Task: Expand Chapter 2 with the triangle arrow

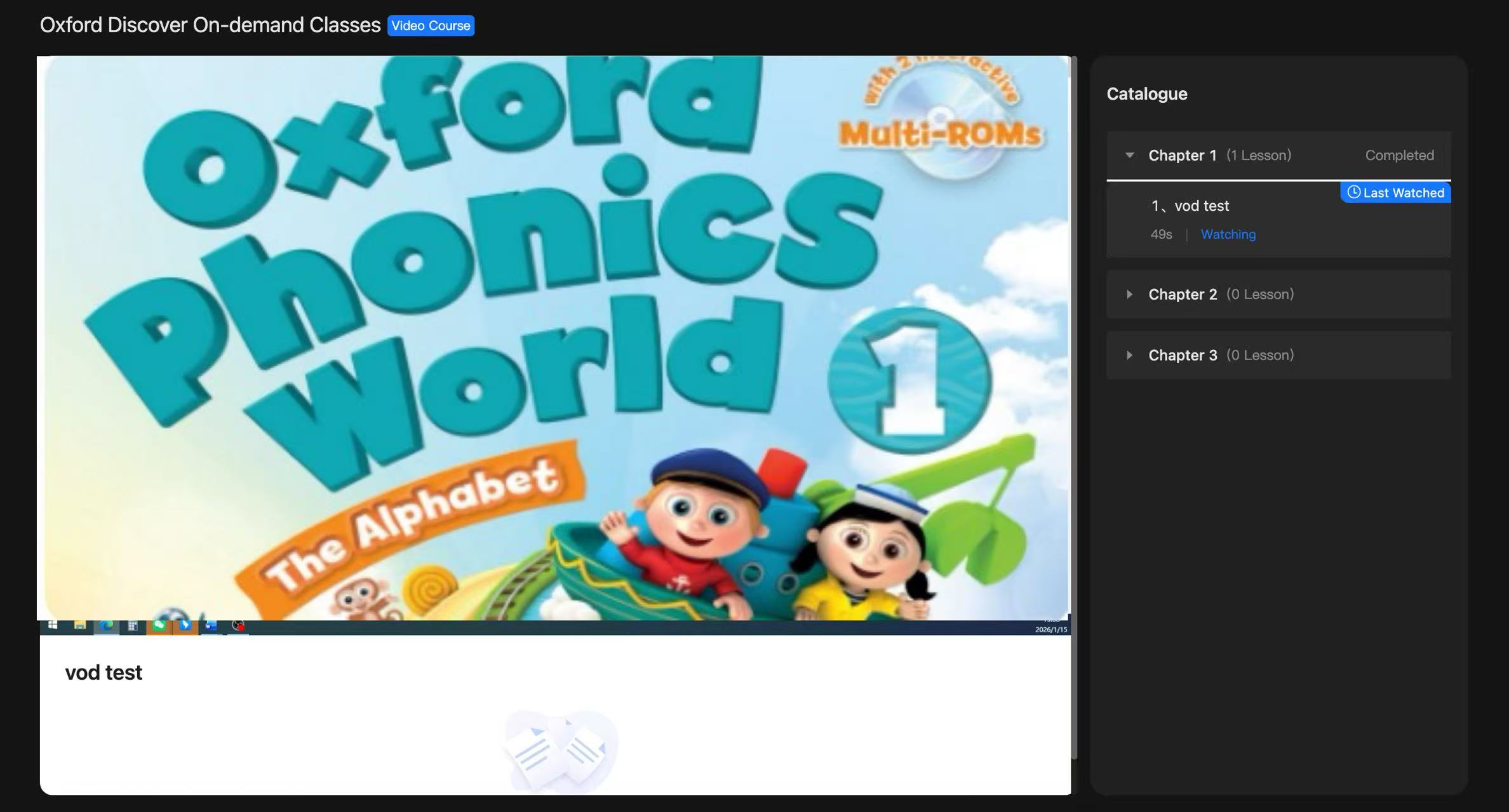Action: coord(1129,294)
